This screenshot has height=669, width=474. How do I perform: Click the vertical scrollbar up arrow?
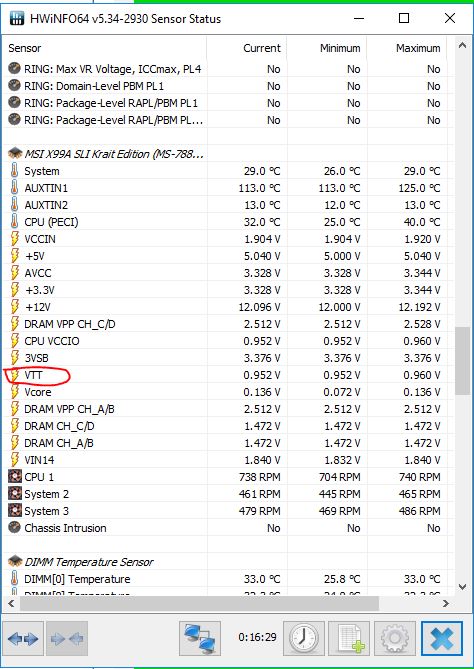point(462,46)
